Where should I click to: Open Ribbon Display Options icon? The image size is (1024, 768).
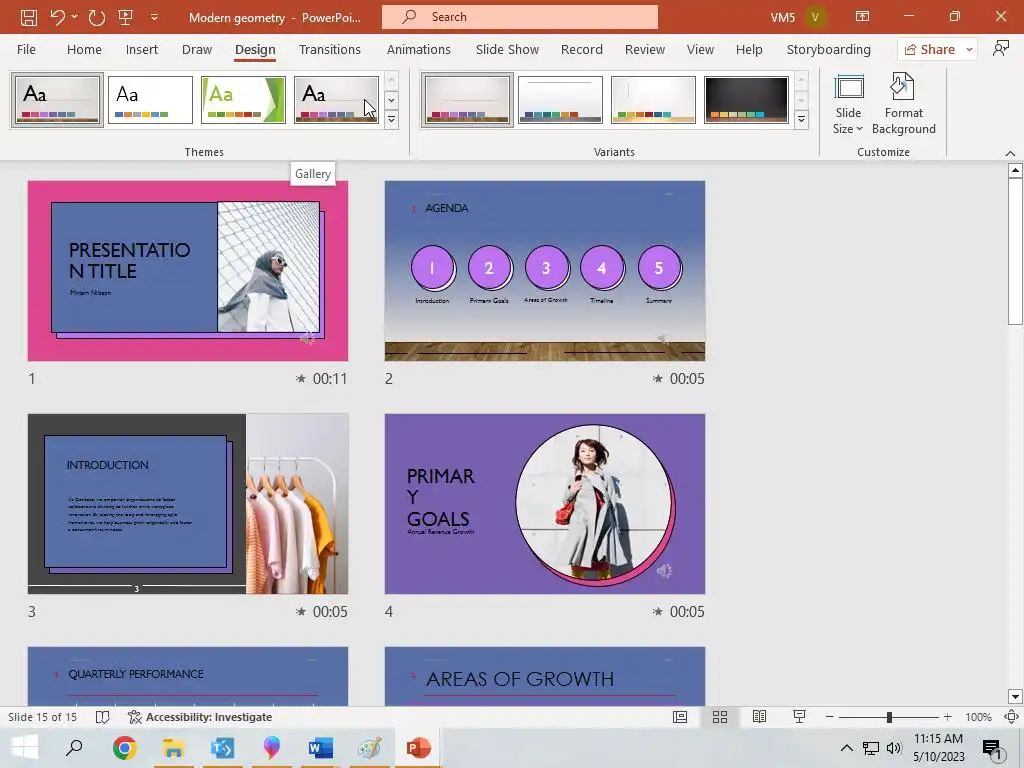tap(862, 16)
